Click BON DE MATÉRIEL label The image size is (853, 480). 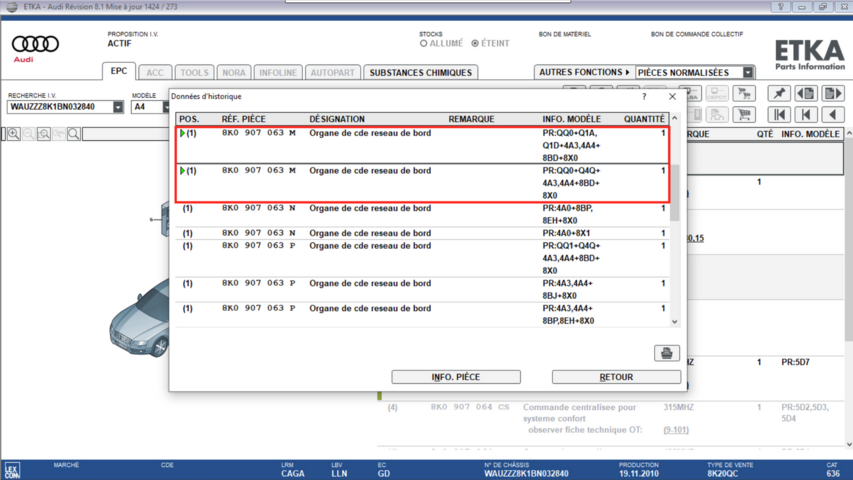[565, 34]
